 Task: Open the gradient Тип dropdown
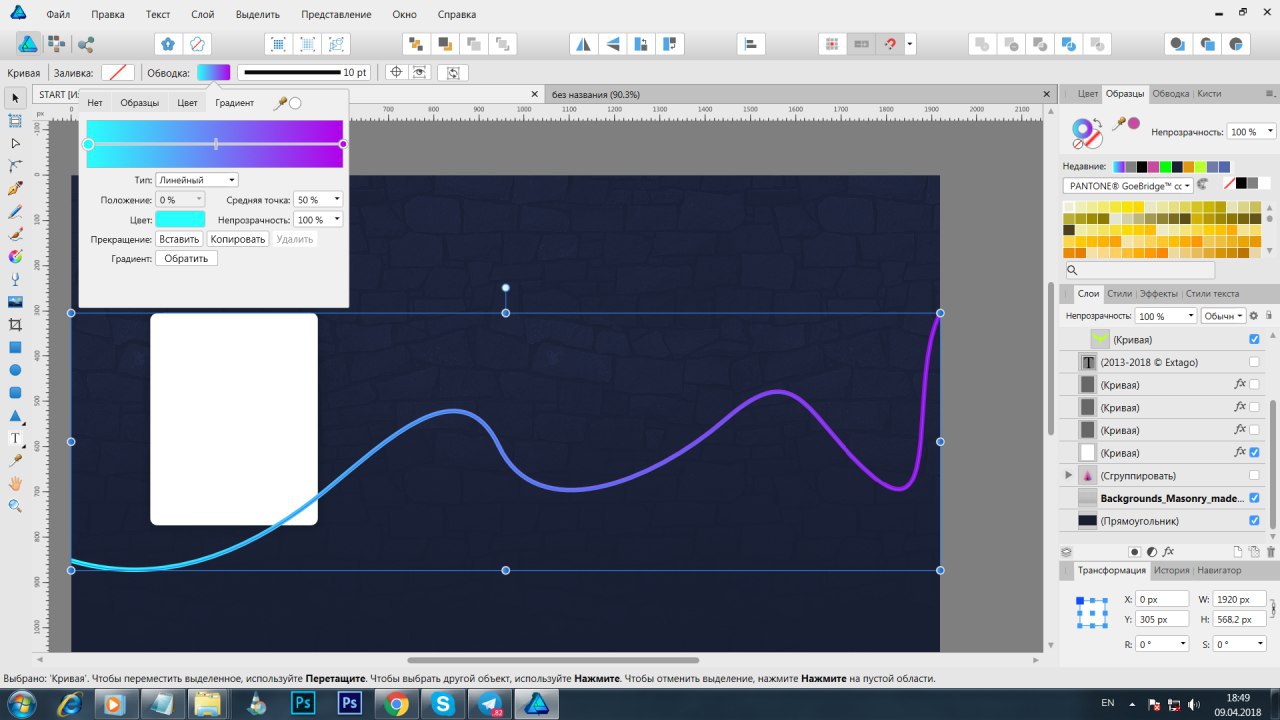coord(196,180)
